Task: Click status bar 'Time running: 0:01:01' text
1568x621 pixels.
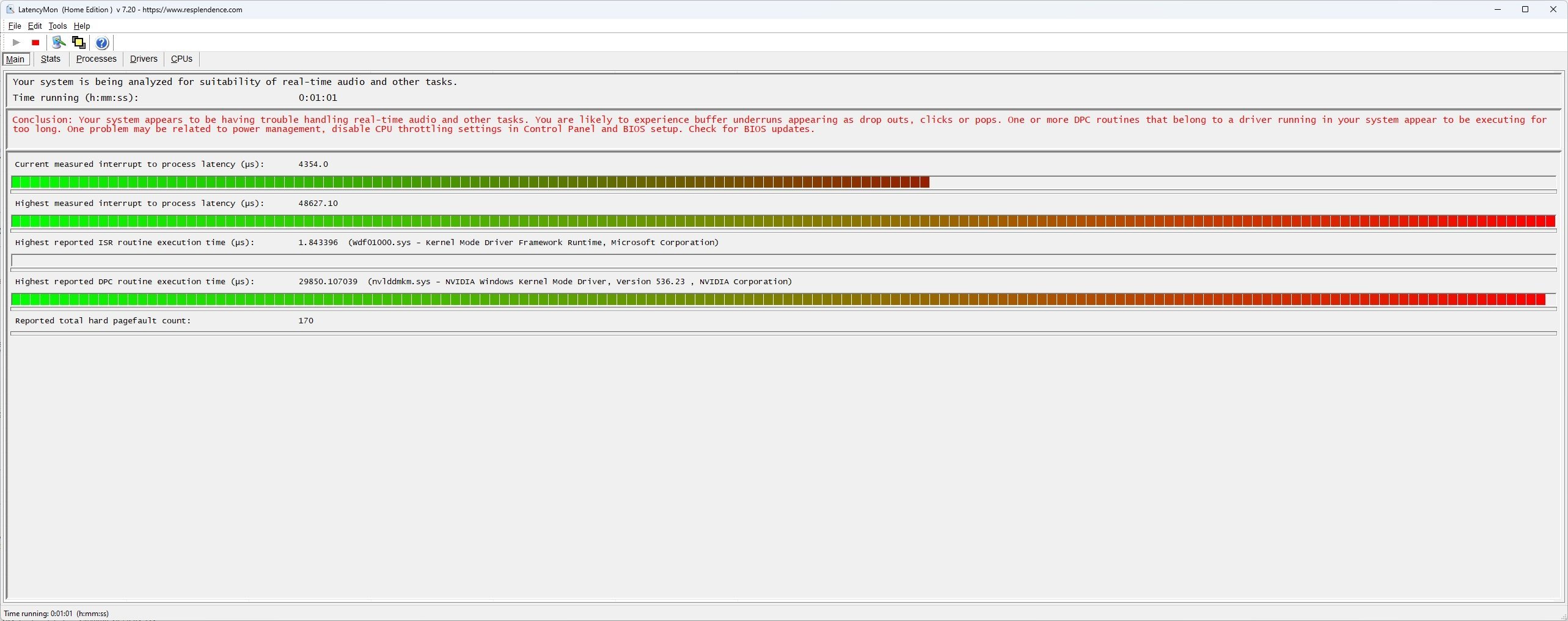Action: pos(56,614)
